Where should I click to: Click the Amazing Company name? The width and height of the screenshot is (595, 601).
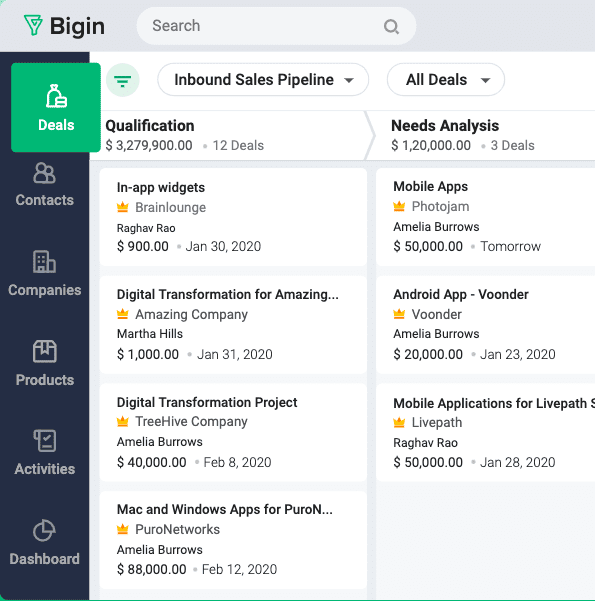pos(191,314)
